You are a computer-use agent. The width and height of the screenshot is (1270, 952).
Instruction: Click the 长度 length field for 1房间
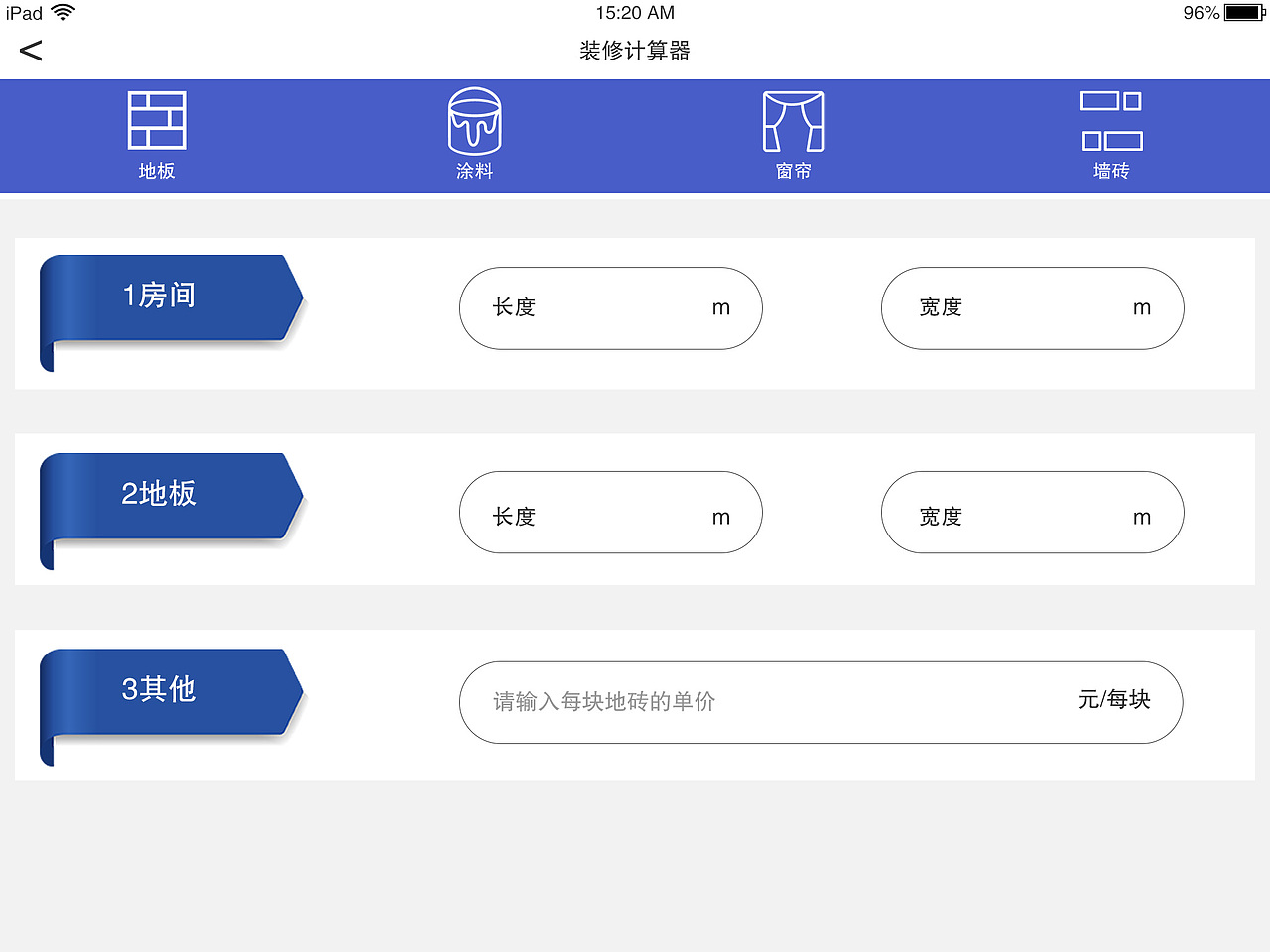(x=610, y=308)
